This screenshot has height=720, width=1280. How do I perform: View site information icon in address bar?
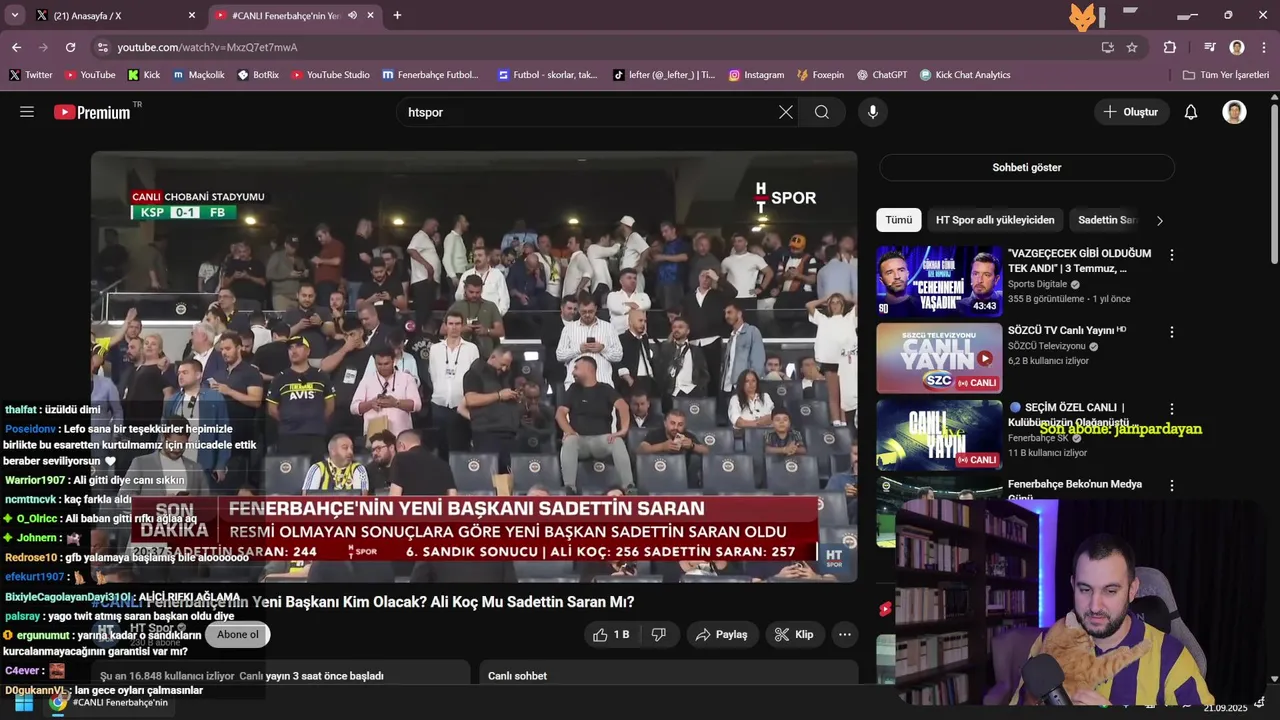[x=102, y=47]
